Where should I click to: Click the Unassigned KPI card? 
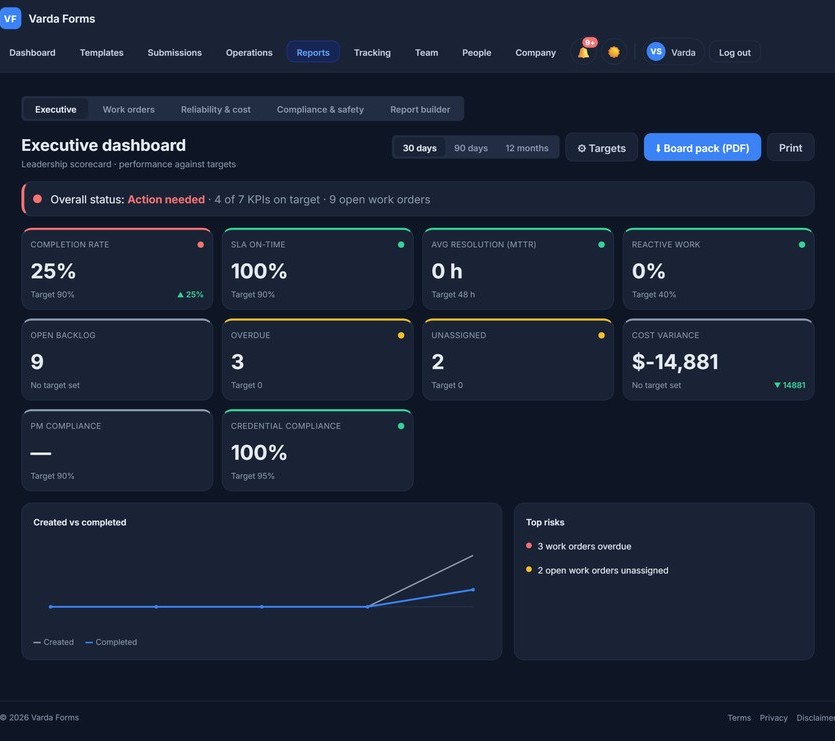tap(518, 360)
